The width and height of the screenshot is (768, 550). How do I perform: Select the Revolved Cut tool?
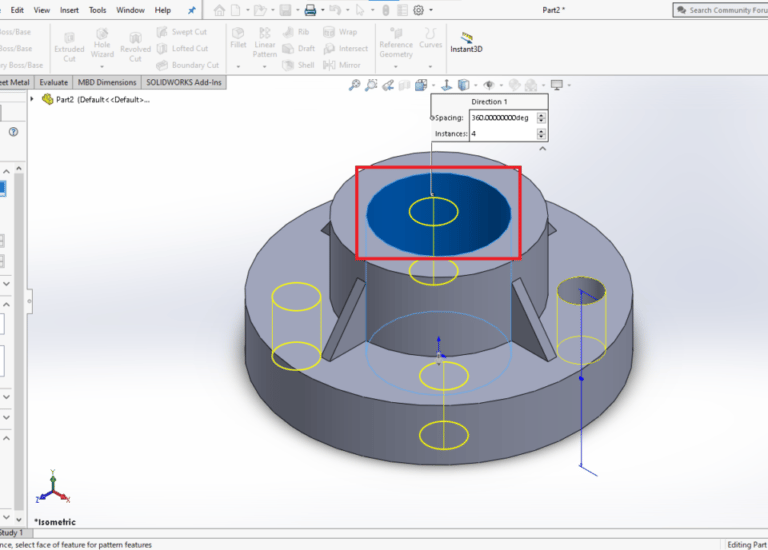click(x=135, y=47)
